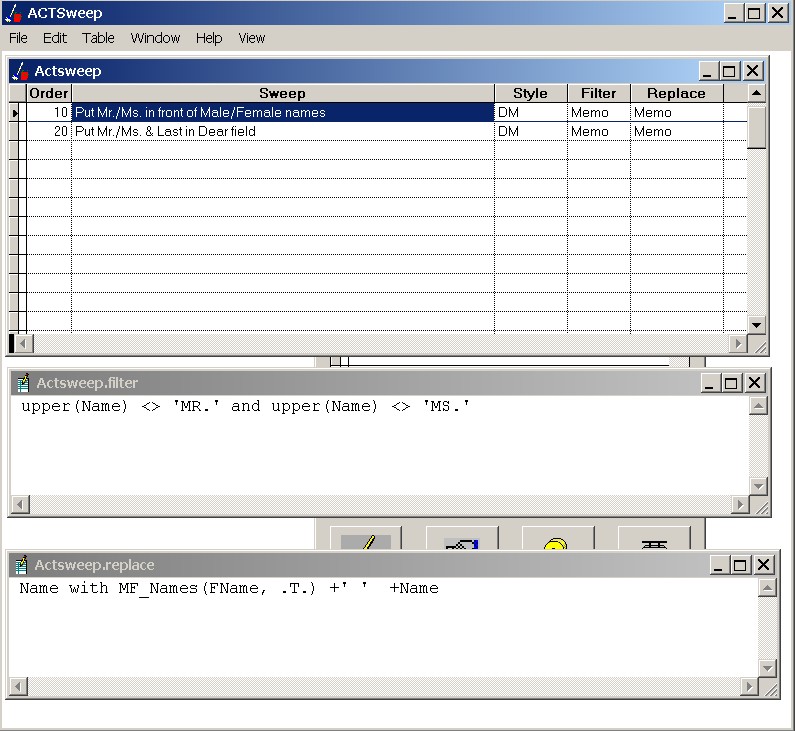795x731 pixels.
Task: Open the Replace Memo cell of order 10 row
Action: coord(676,112)
